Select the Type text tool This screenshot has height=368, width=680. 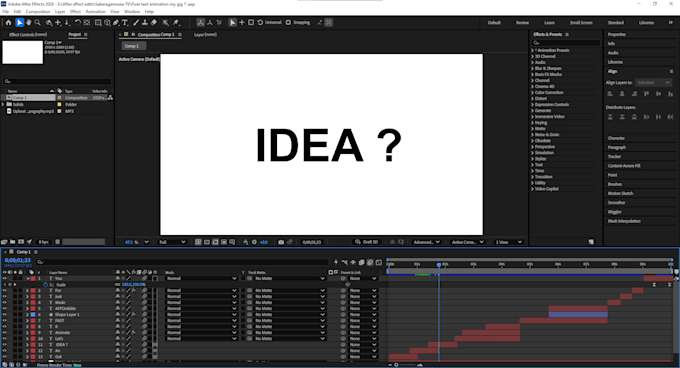[x=125, y=23]
